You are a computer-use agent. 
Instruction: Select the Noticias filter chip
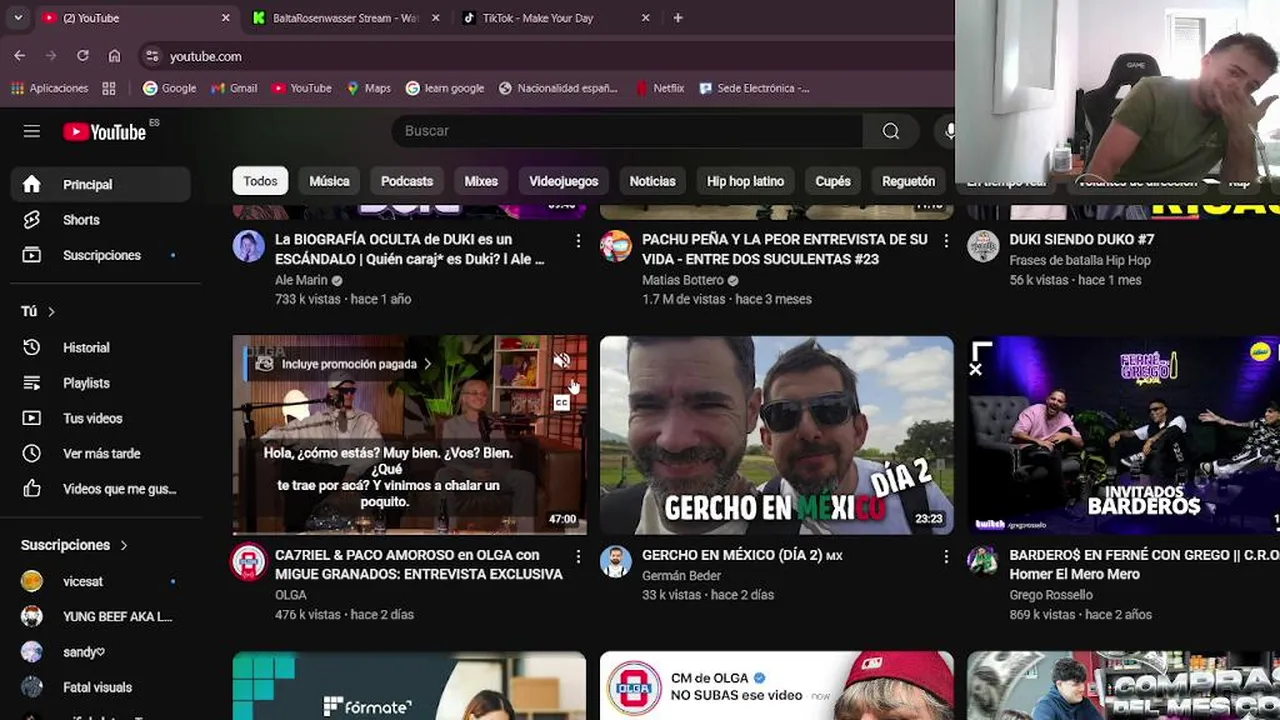pos(652,181)
